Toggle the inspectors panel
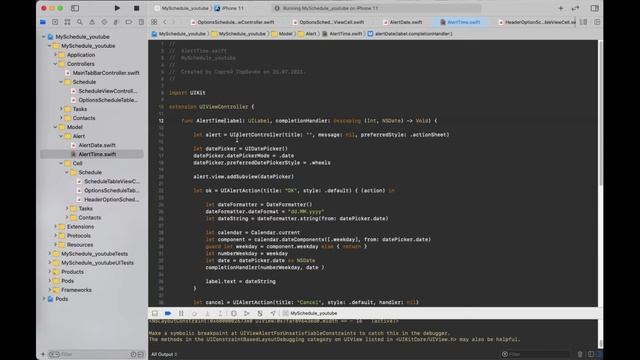This screenshot has height=360, width=640. click(594, 8)
